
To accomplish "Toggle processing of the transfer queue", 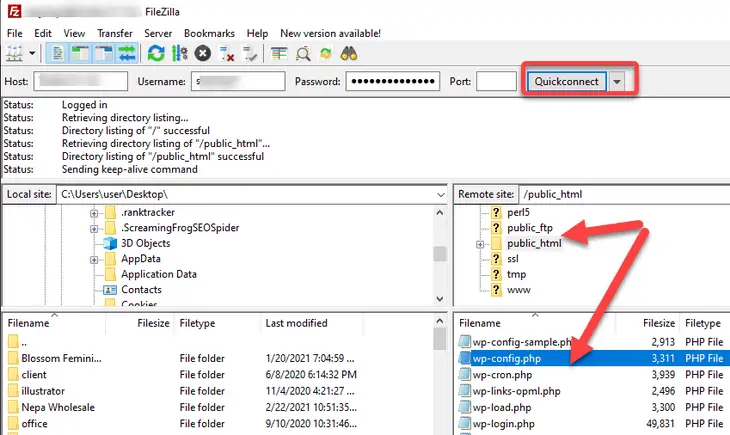I will [x=179, y=54].
